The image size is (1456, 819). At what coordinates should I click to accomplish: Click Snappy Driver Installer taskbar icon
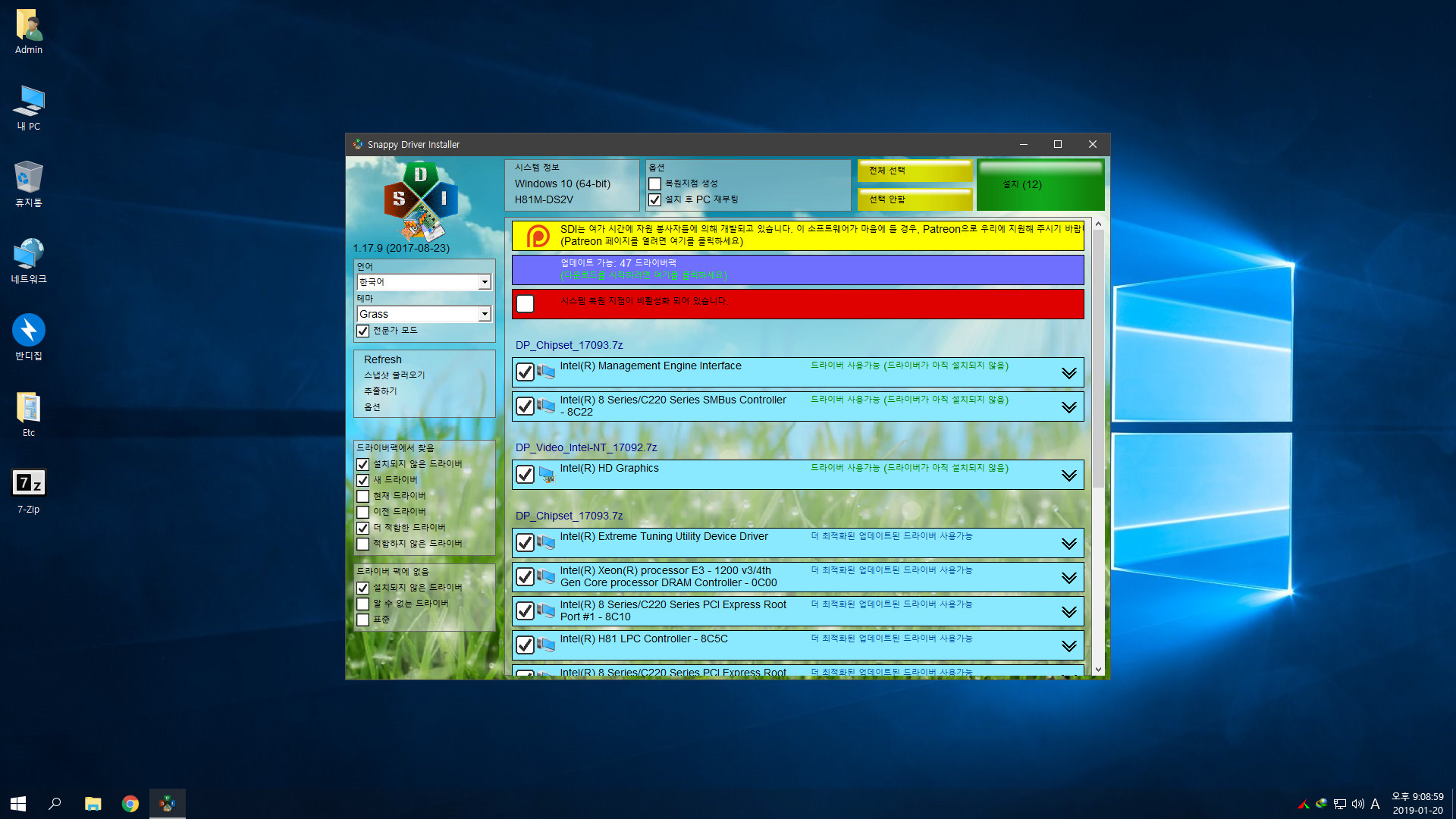[x=168, y=803]
